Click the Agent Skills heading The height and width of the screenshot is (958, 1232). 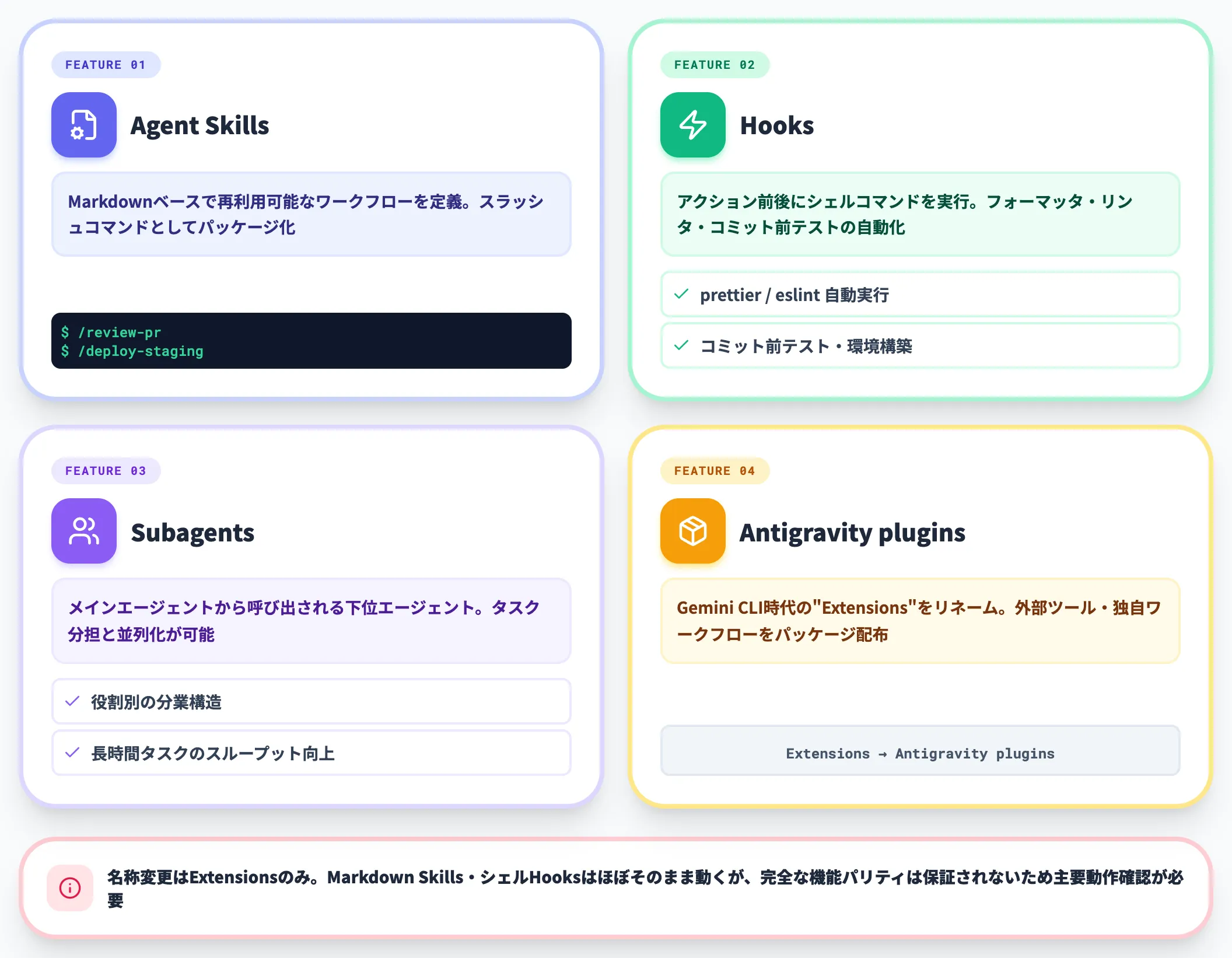point(199,125)
